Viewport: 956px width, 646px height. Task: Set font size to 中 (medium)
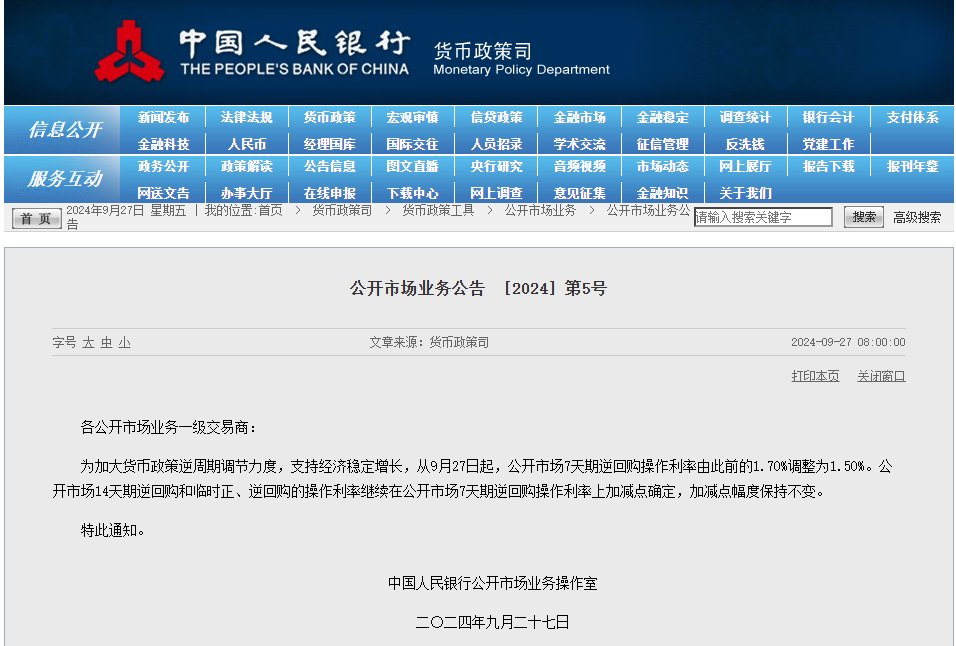click(107, 343)
